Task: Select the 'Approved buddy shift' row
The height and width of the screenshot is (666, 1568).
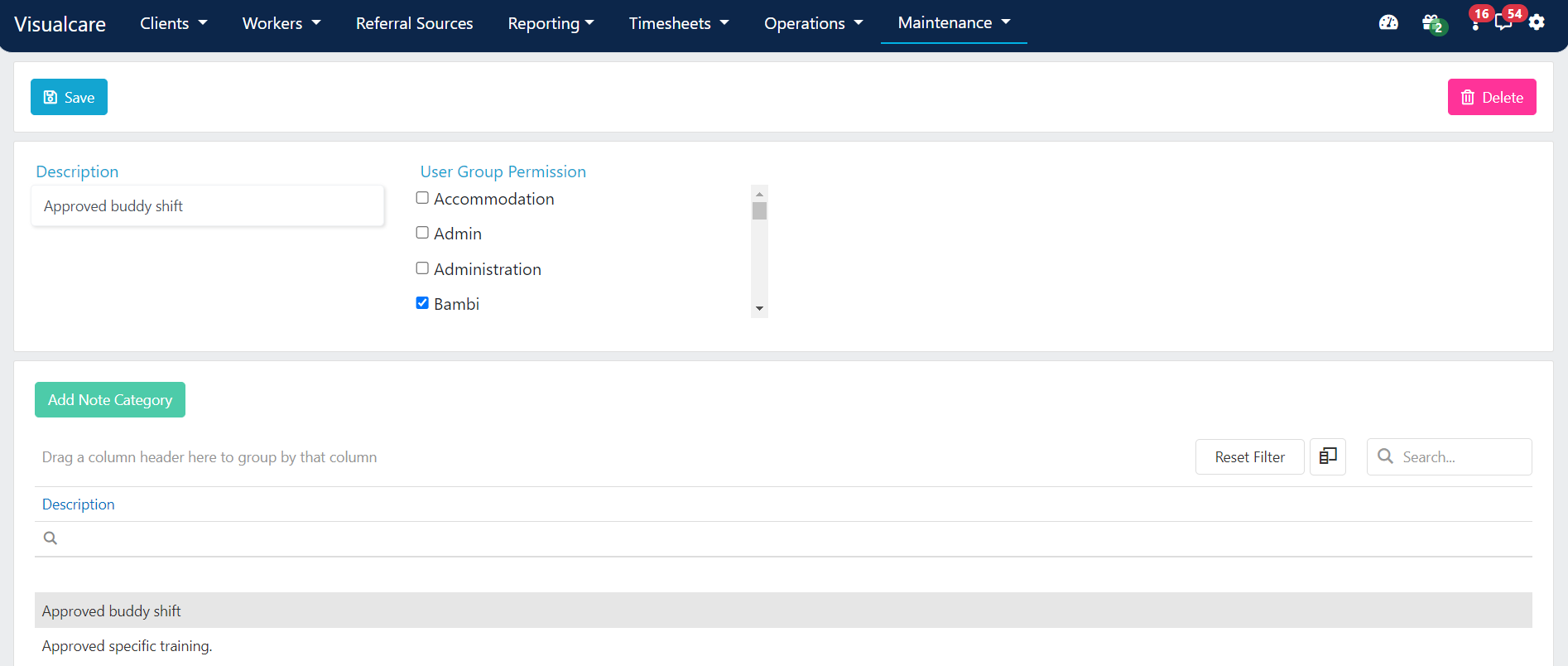Action: [783, 610]
